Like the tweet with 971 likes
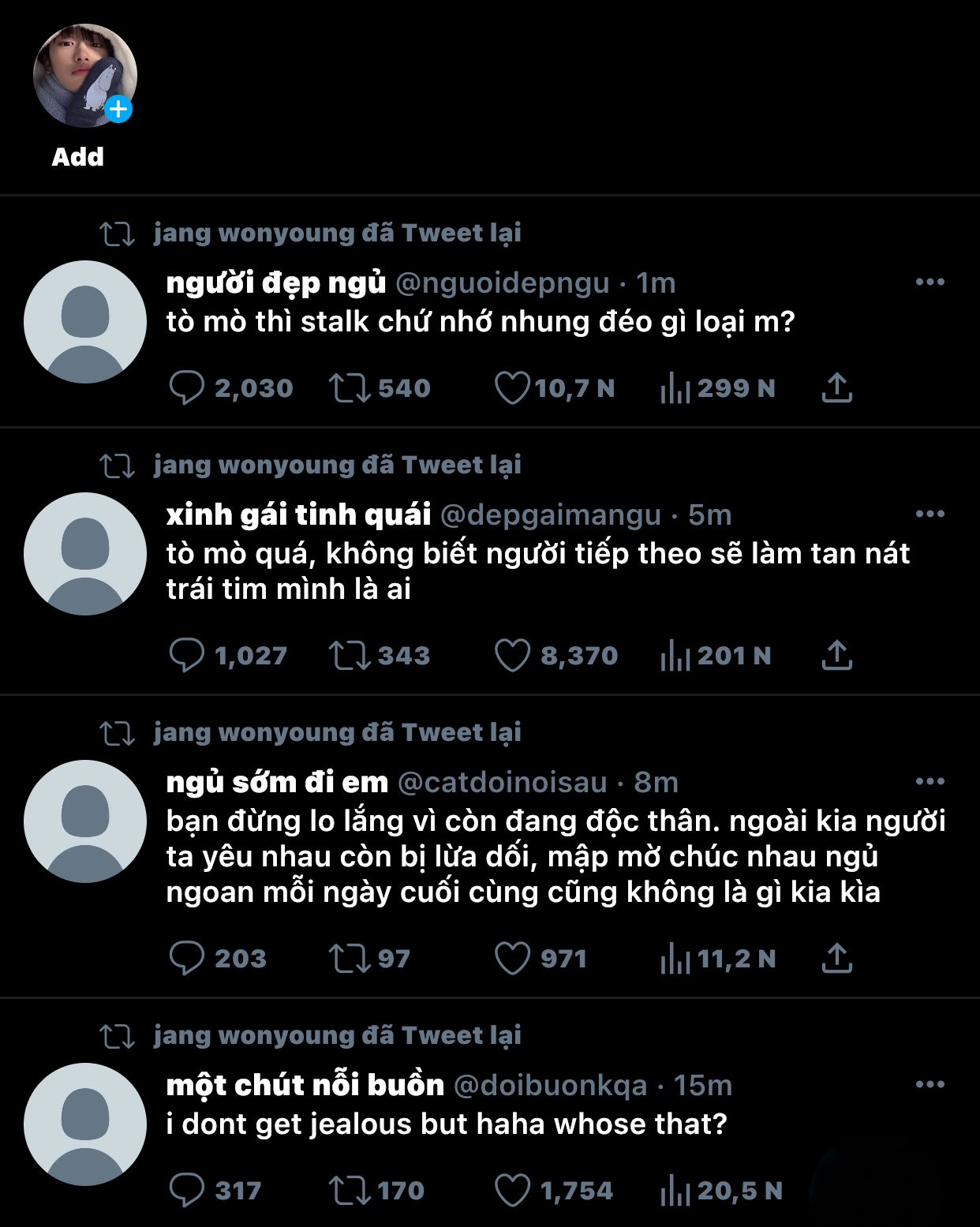 pos(512,959)
